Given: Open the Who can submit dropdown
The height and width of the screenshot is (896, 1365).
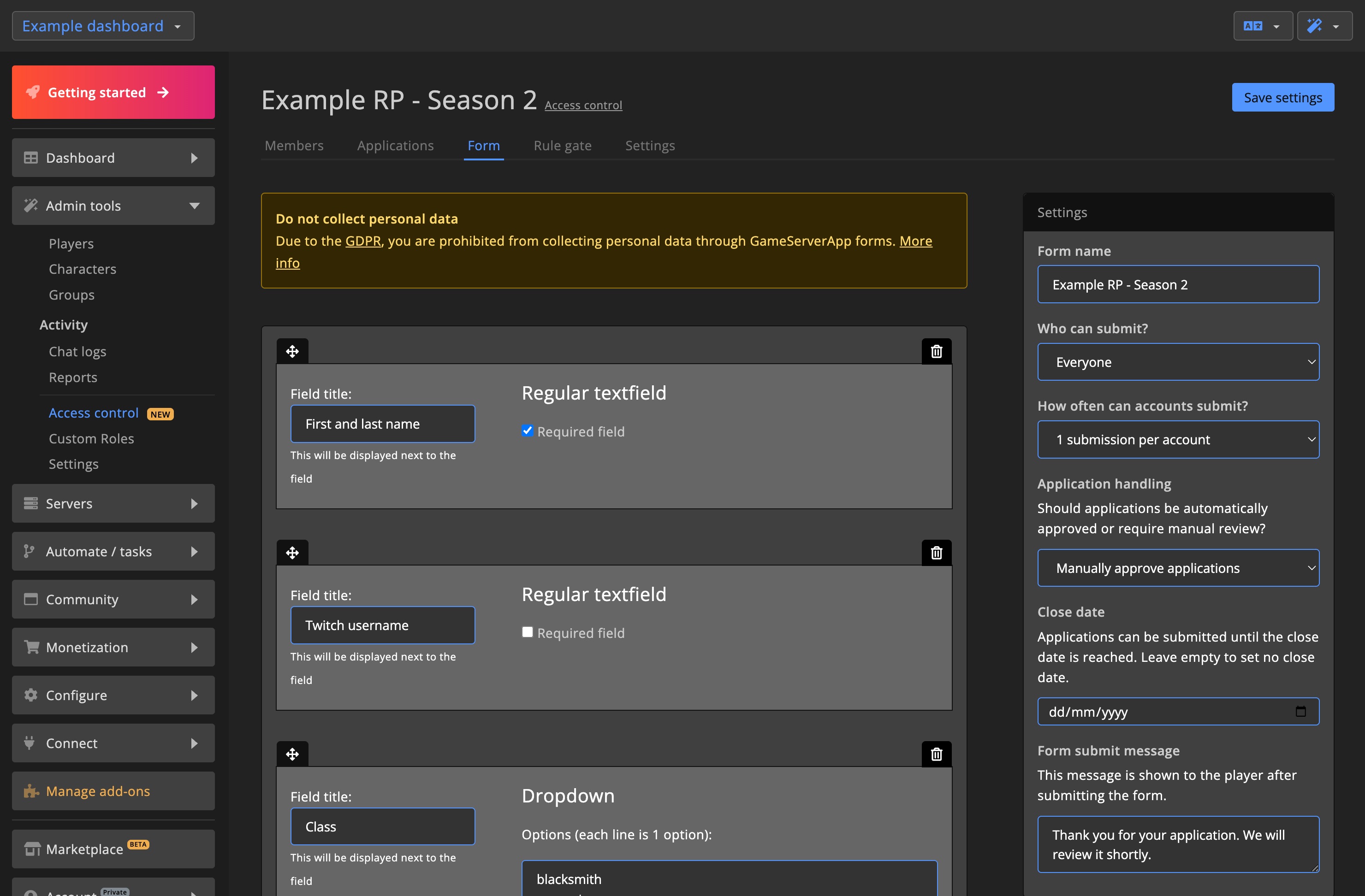Looking at the screenshot, I should 1178,362.
